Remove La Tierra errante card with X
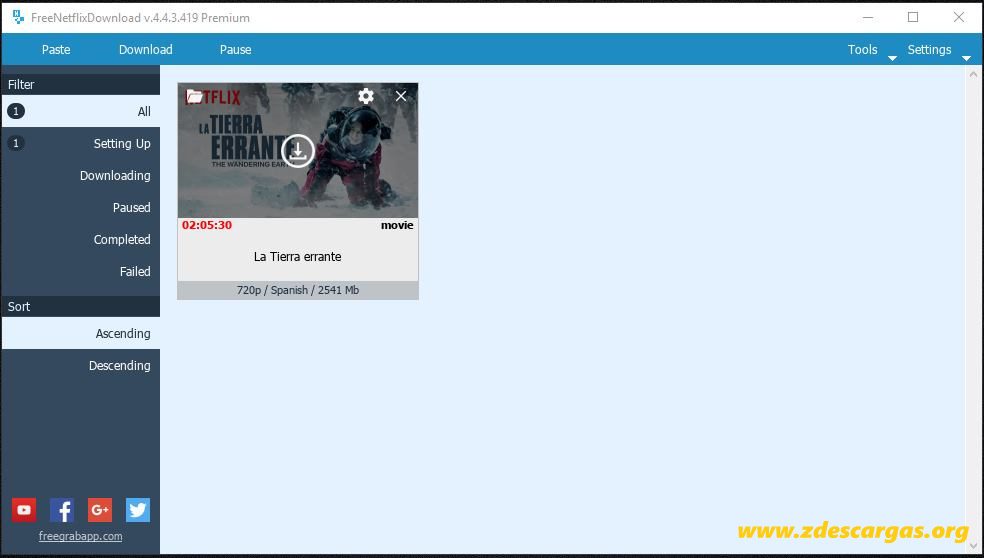Screen dimensions: 984x558 [x=401, y=96]
